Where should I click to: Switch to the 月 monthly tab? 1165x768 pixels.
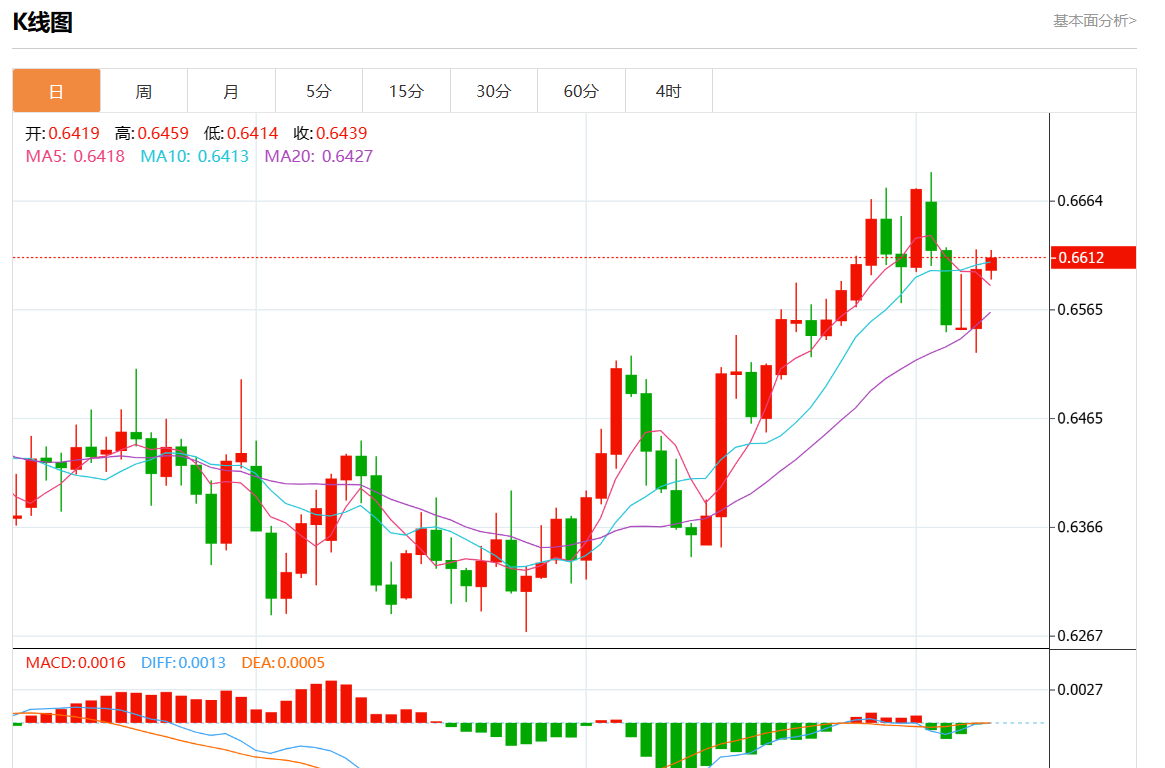coord(232,91)
